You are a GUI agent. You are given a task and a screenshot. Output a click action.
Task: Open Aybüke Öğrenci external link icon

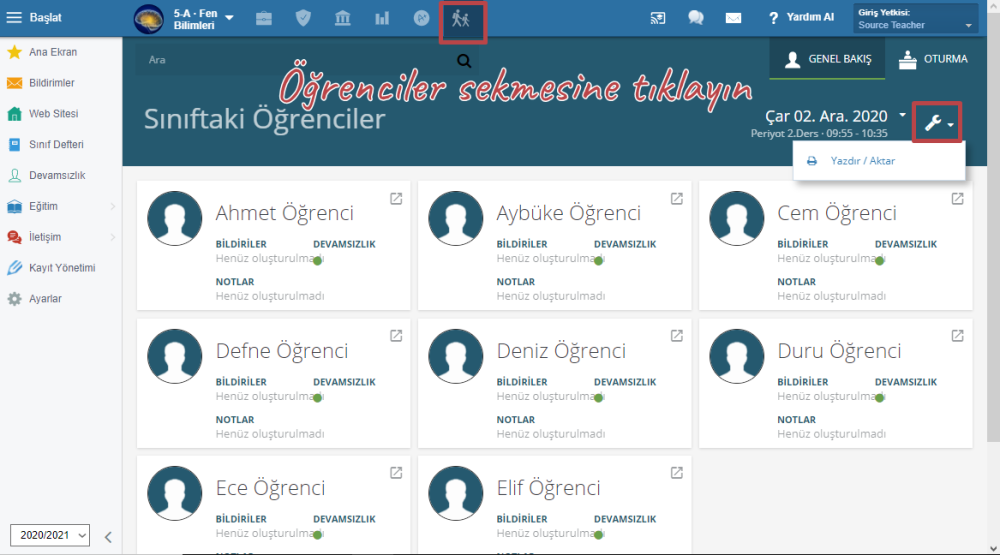point(677,199)
